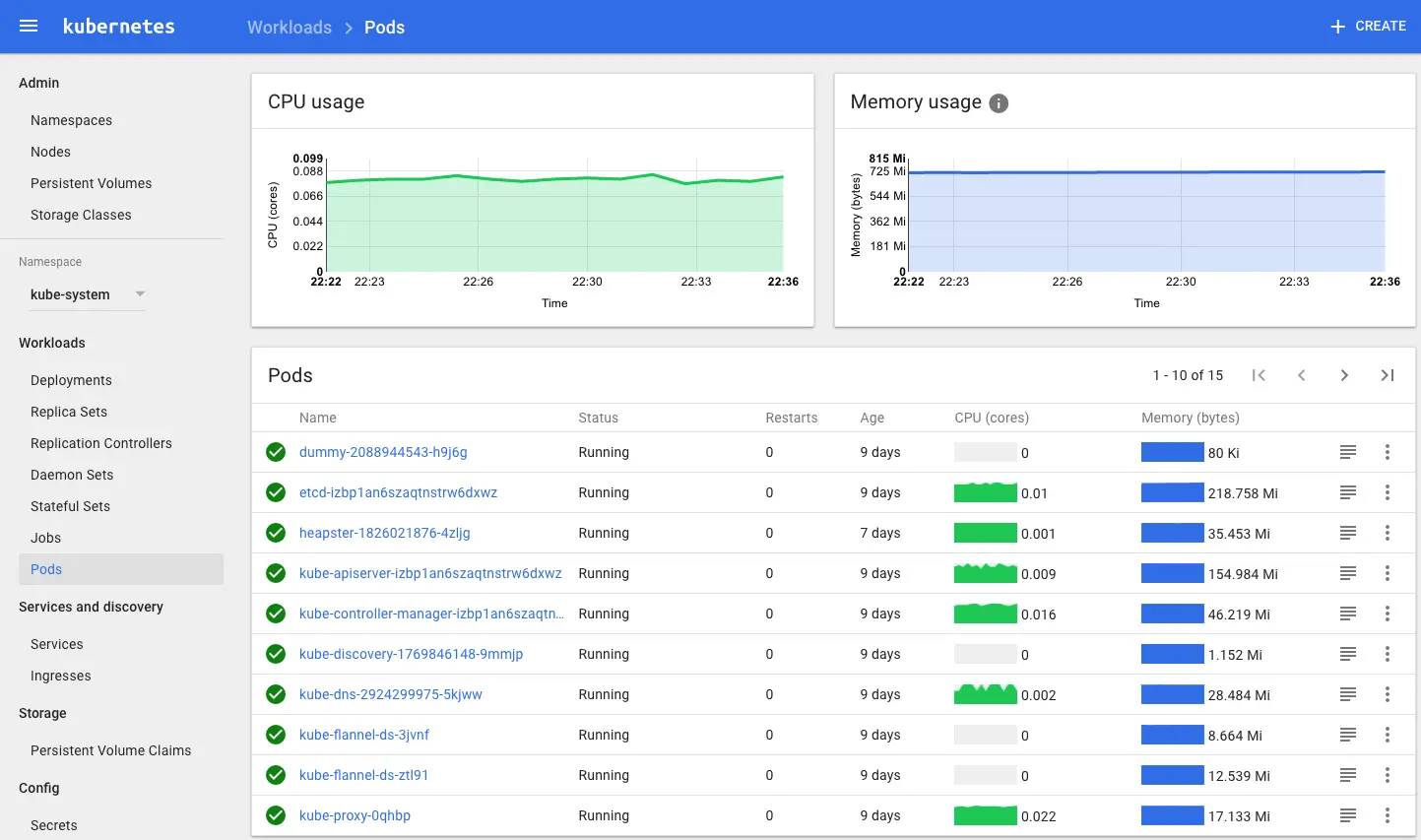Open actions menu for dummy-2088944543-h9j6g pod

point(1388,452)
